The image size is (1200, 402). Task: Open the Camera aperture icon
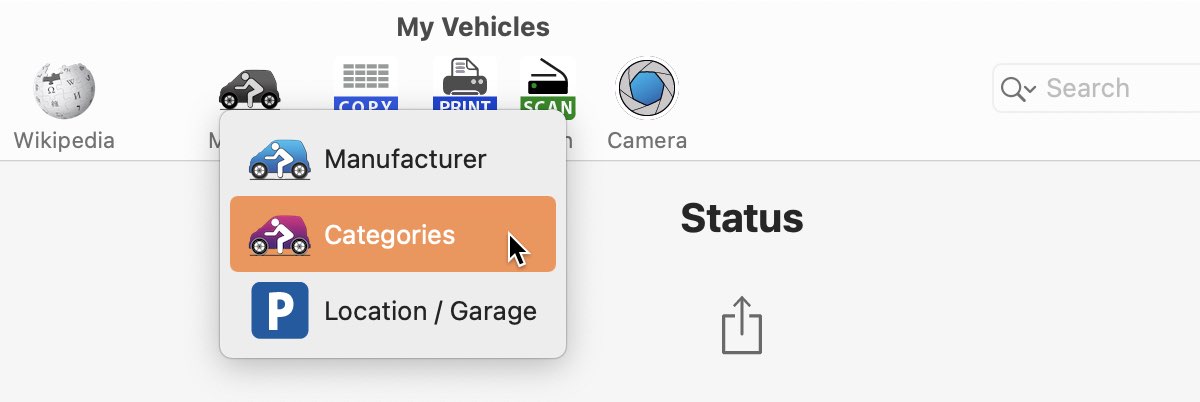coord(647,88)
